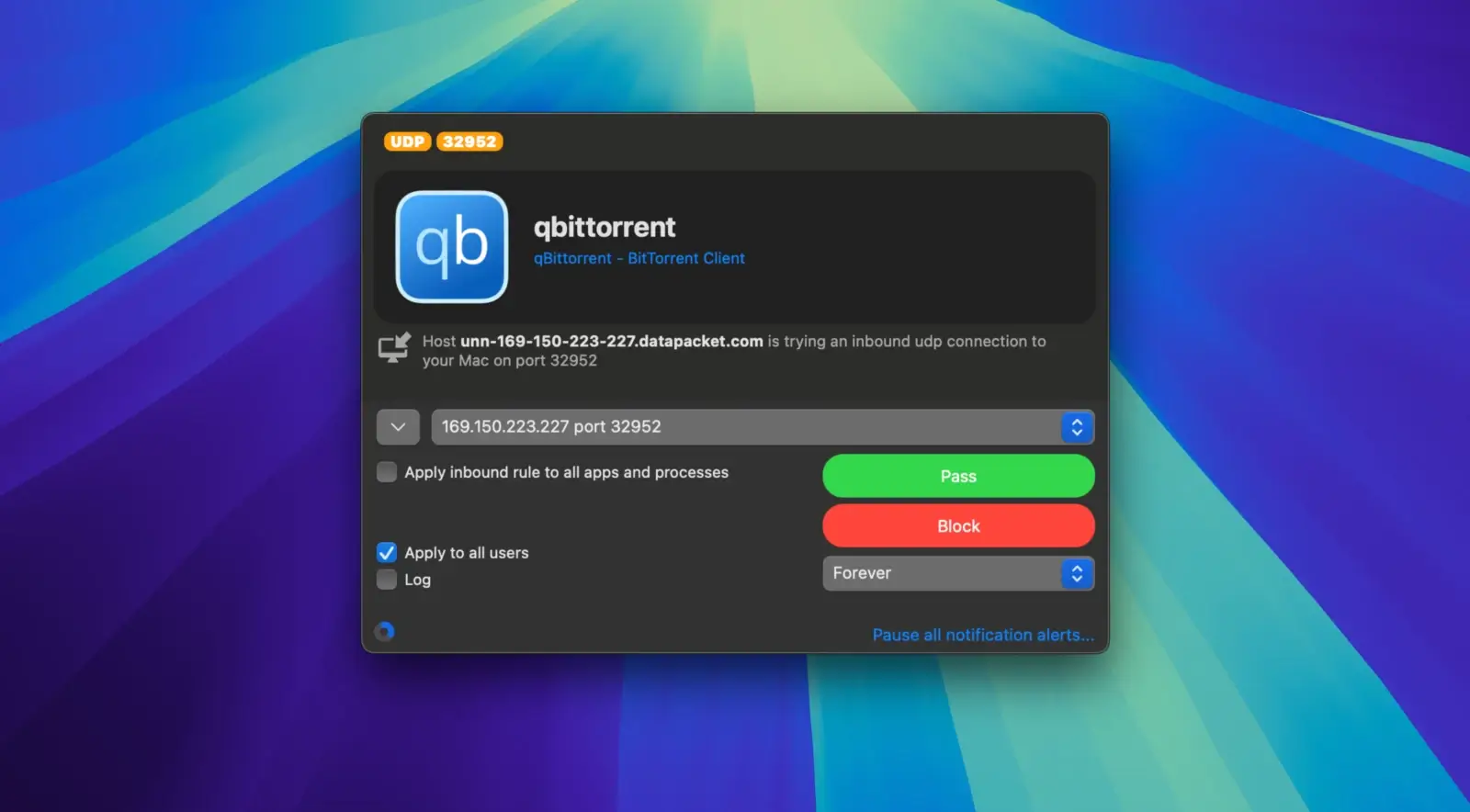1470x812 pixels.
Task: Expand details with the chevron button
Action: (398, 427)
